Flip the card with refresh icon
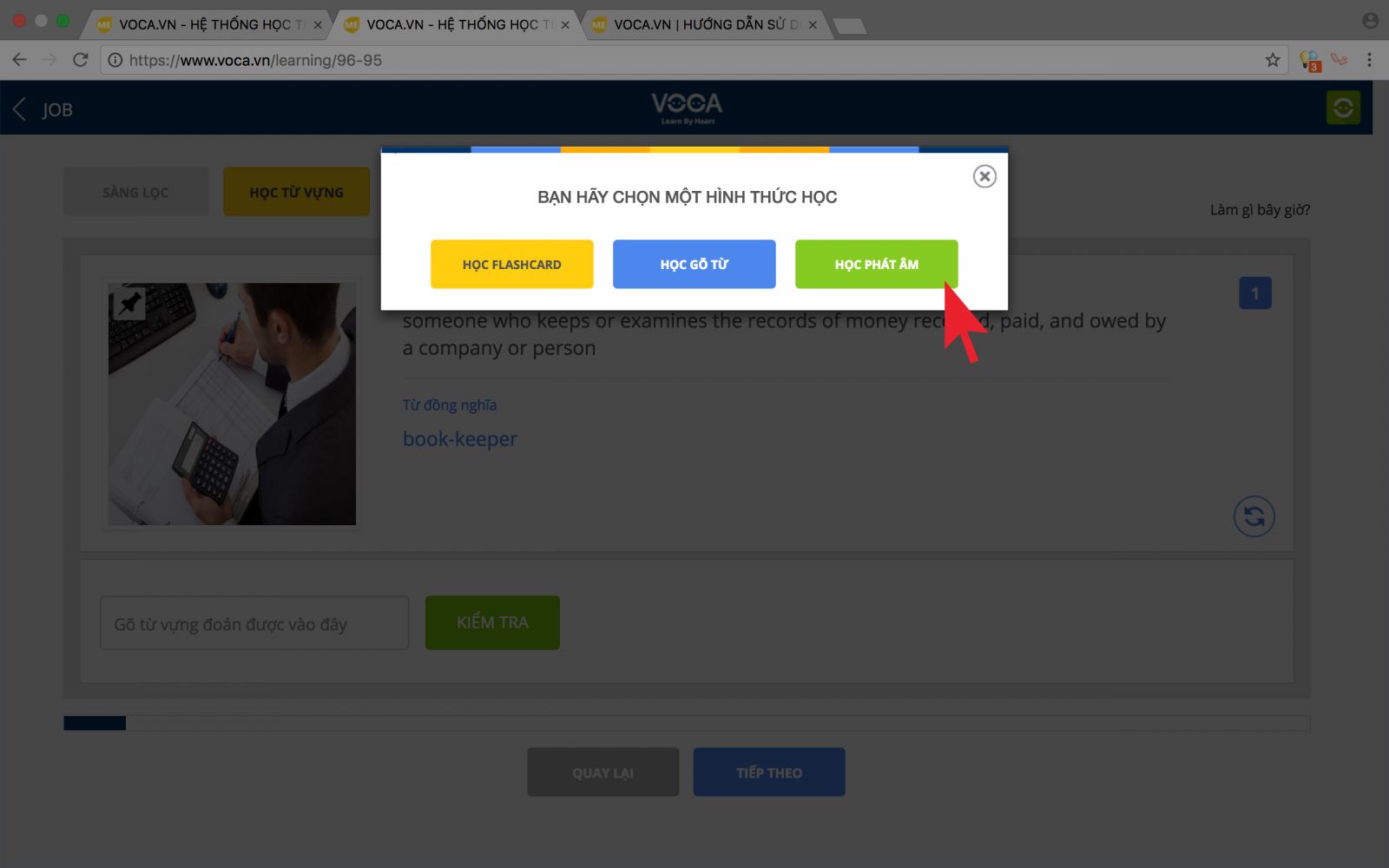This screenshot has width=1389, height=868. click(1254, 516)
